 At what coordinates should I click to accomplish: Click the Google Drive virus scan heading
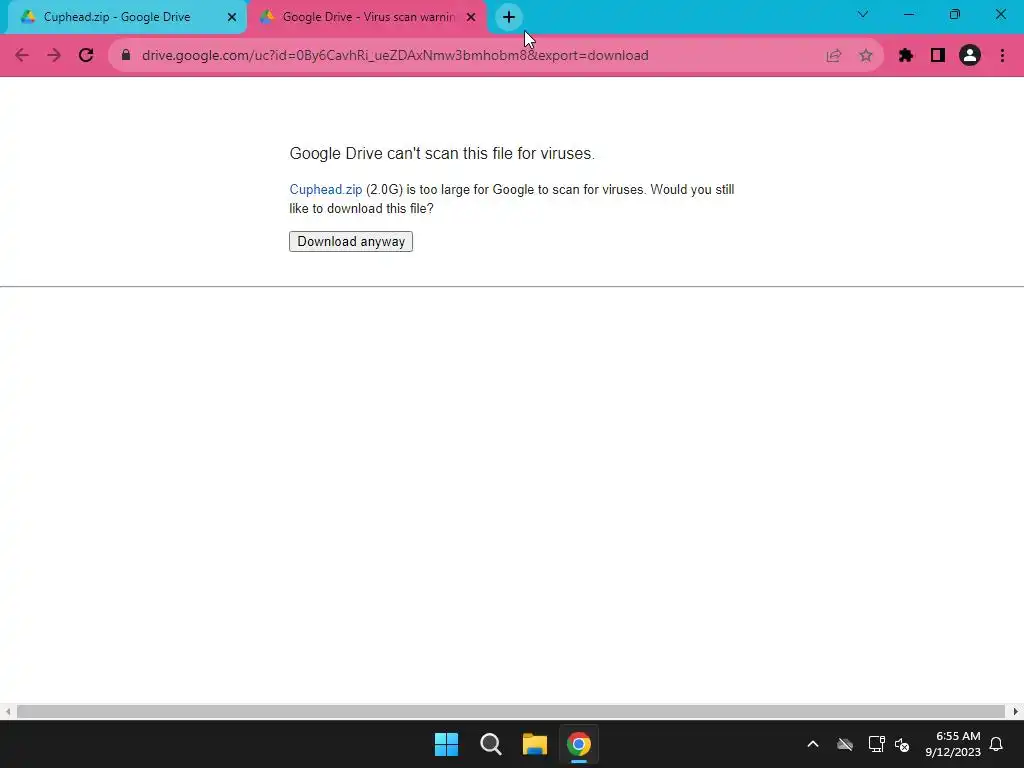click(x=442, y=153)
